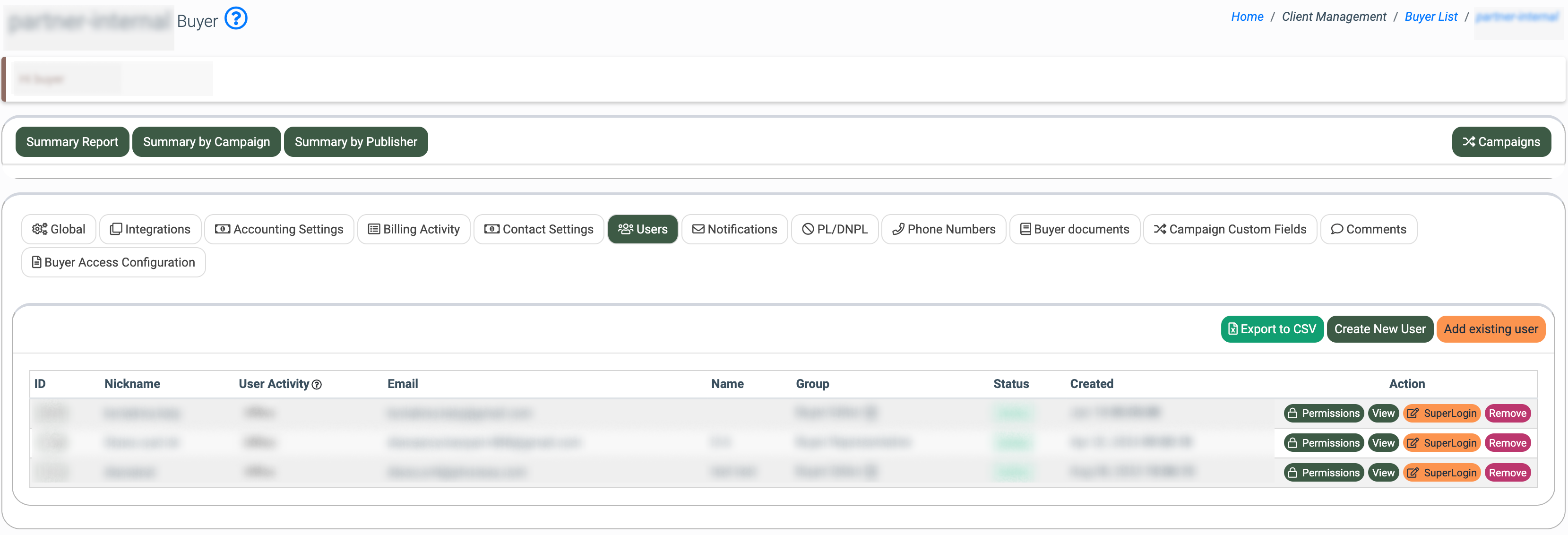Open the Comments tab

coord(1369,230)
